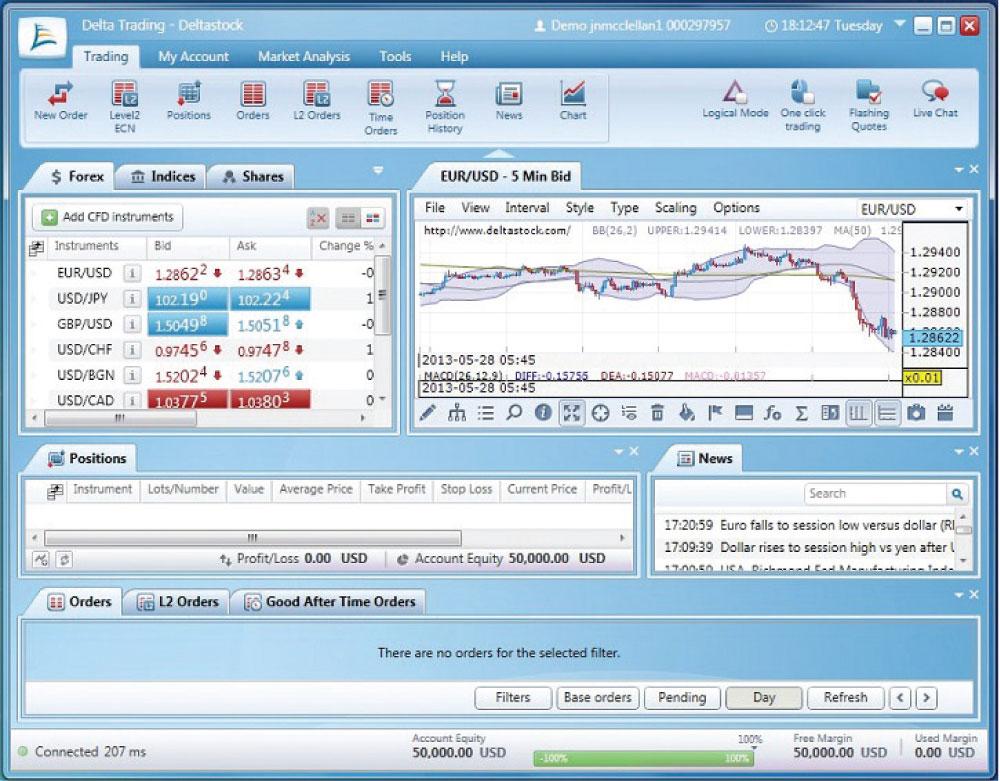
Task: Switch the instruments to grid view
Action: point(348,218)
